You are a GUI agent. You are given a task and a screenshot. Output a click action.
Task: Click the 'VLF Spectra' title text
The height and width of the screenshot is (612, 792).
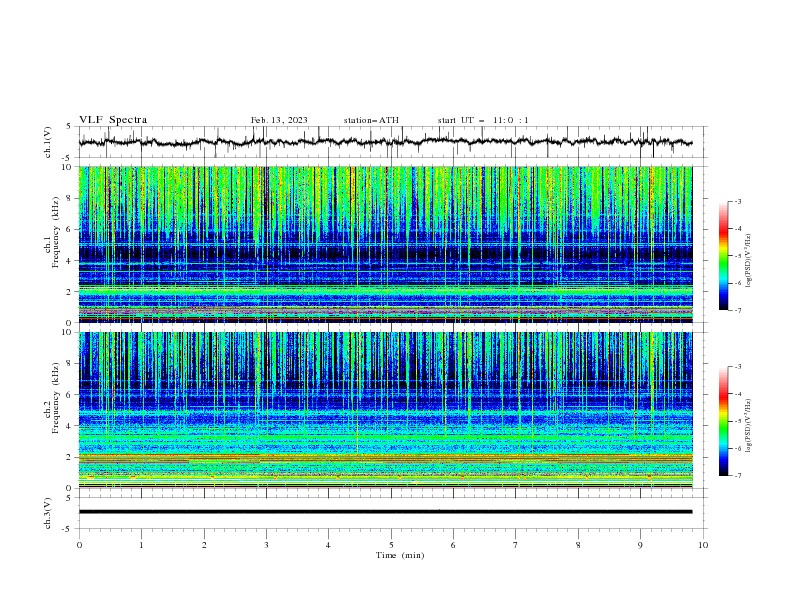click(113, 120)
